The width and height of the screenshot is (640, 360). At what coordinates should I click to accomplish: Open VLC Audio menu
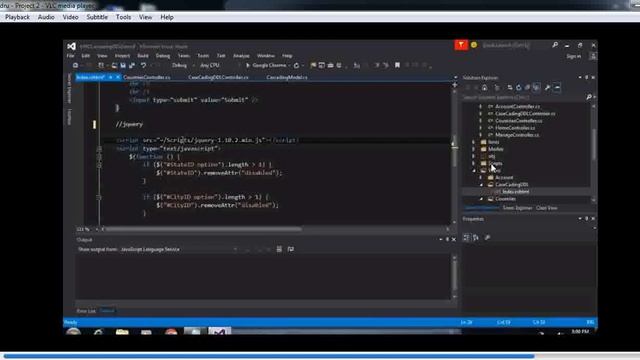tap(46, 17)
